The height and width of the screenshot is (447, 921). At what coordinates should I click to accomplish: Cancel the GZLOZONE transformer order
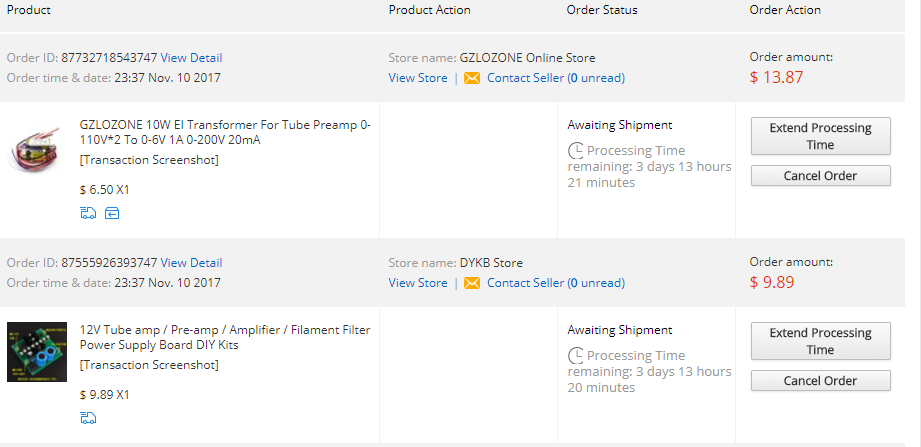coord(820,176)
